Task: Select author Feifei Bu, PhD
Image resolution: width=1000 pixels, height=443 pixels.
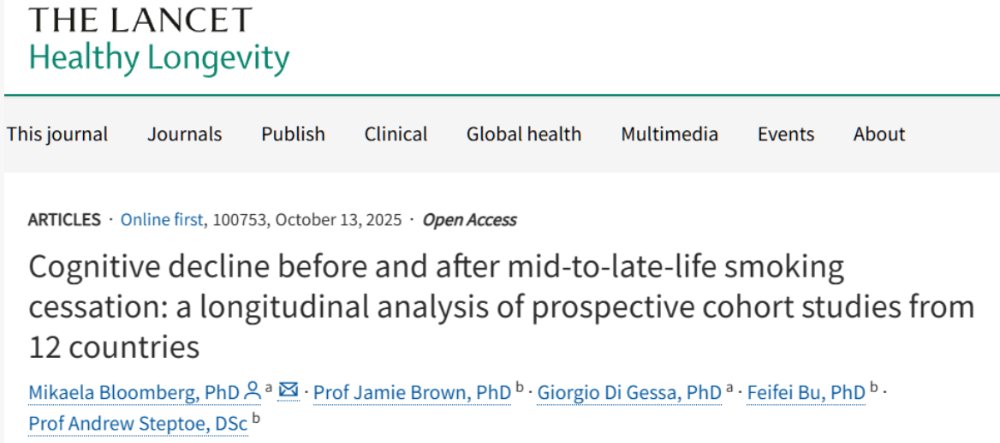Action: 806,392
